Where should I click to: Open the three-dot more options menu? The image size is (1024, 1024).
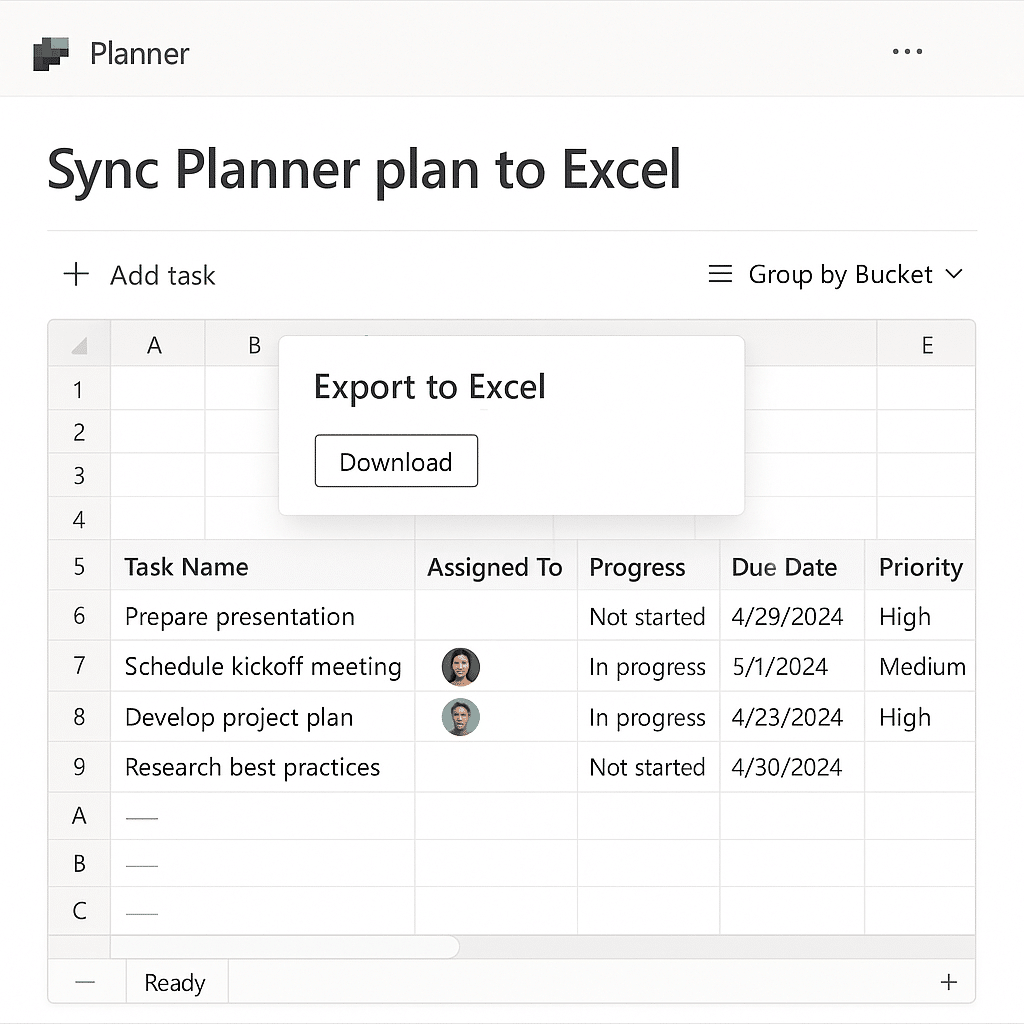(907, 51)
